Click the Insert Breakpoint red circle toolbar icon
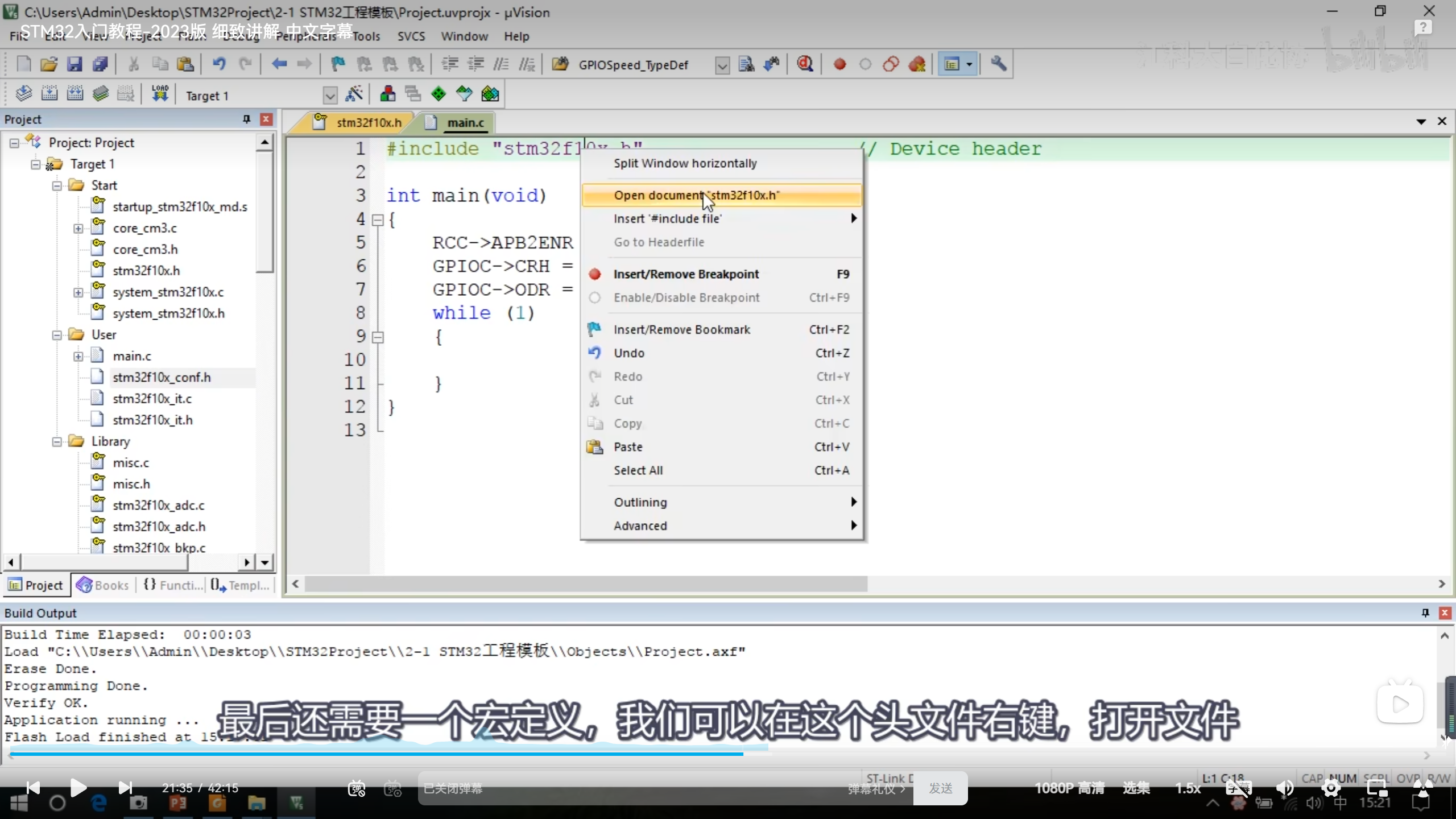 pyautogui.click(x=839, y=64)
